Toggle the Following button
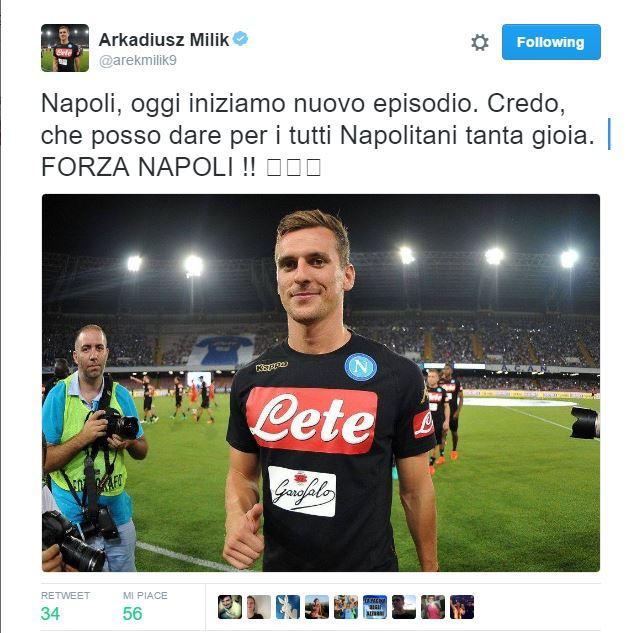The image size is (640, 633). (x=551, y=42)
